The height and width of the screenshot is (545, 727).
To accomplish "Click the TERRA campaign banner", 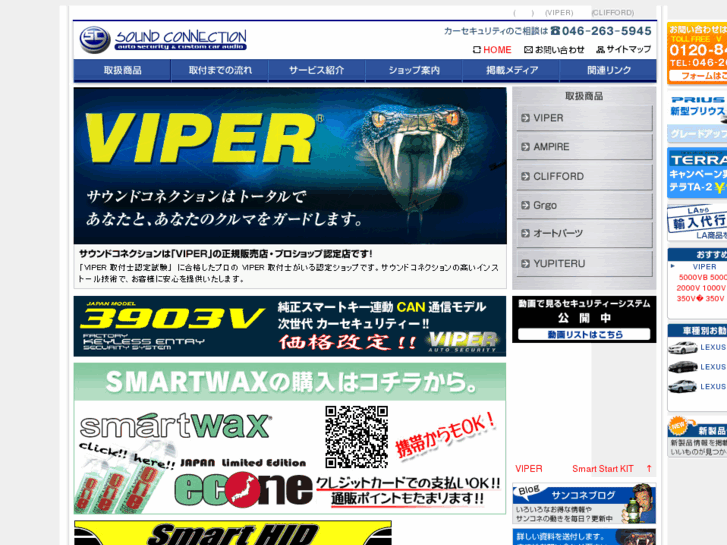I will [697, 173].
